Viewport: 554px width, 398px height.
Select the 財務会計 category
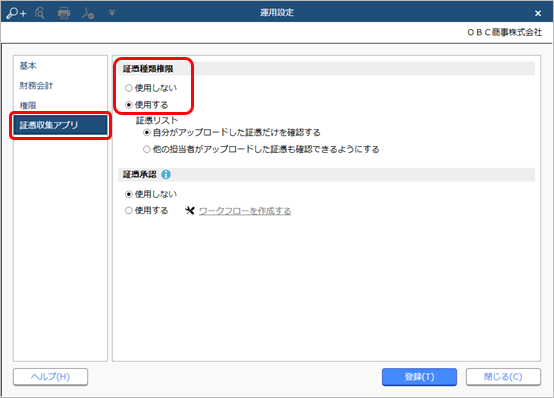(x=36, y=85)
